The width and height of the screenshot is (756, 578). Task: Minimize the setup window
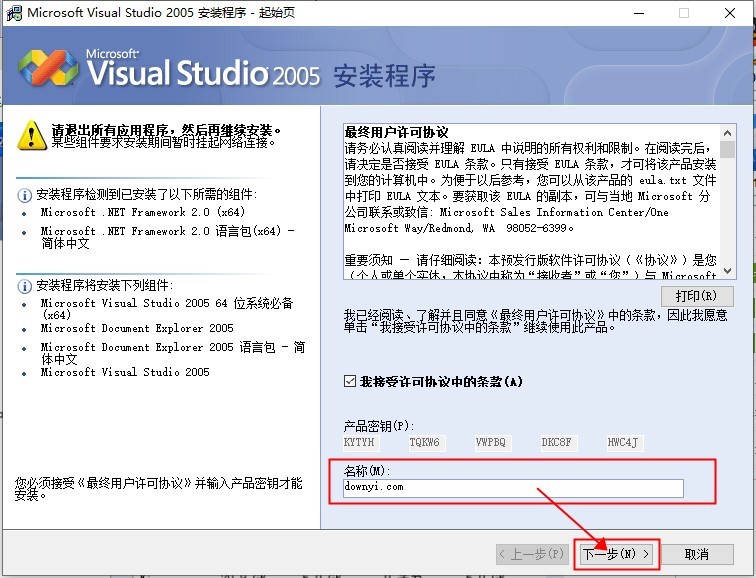pos(637,13)
